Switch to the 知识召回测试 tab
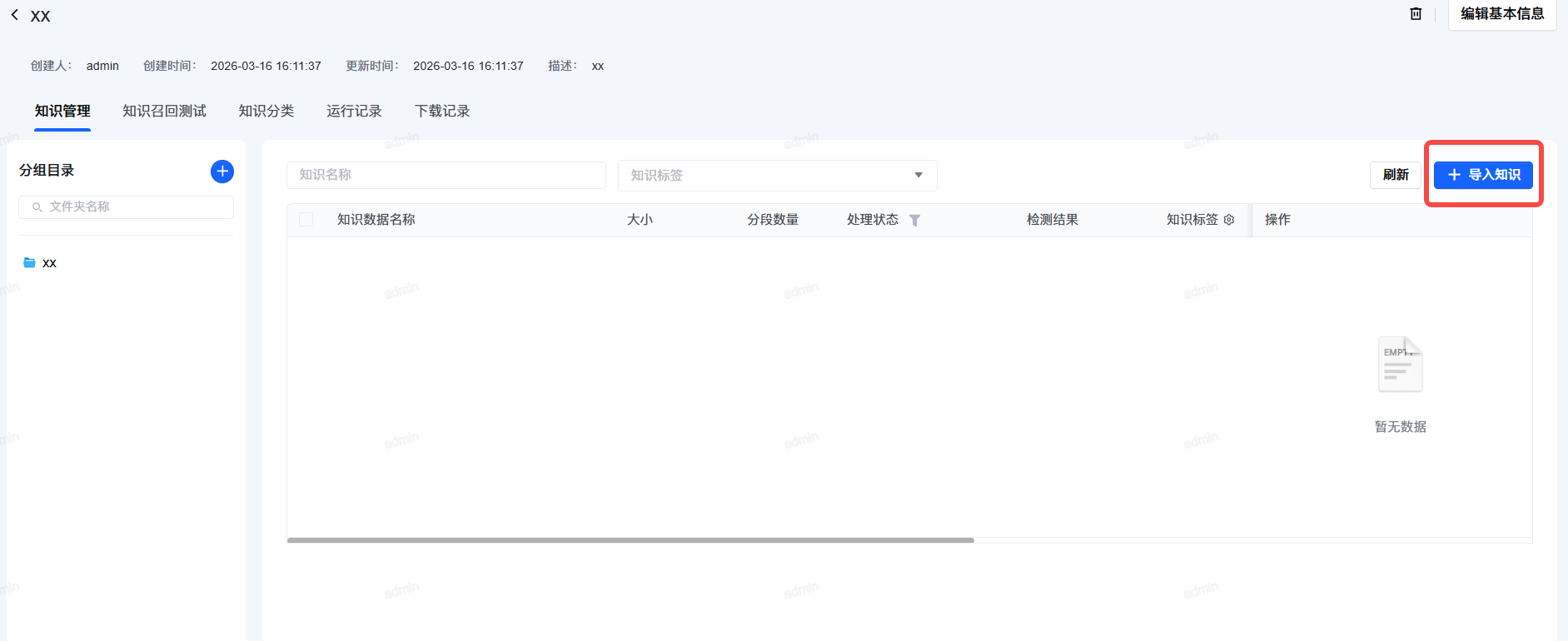 tap(164, 111)
